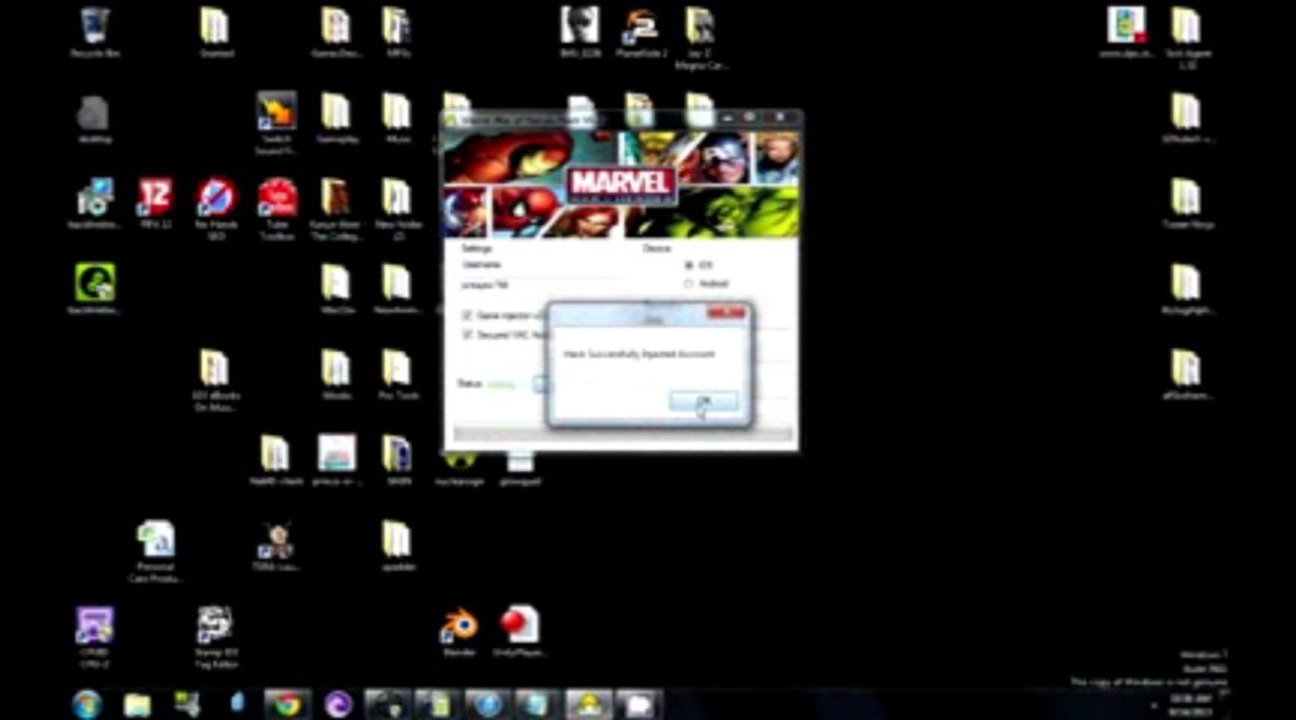Close the success message dialog with red X
Viewport: 1296px width, 720px height.
(726, 315)
